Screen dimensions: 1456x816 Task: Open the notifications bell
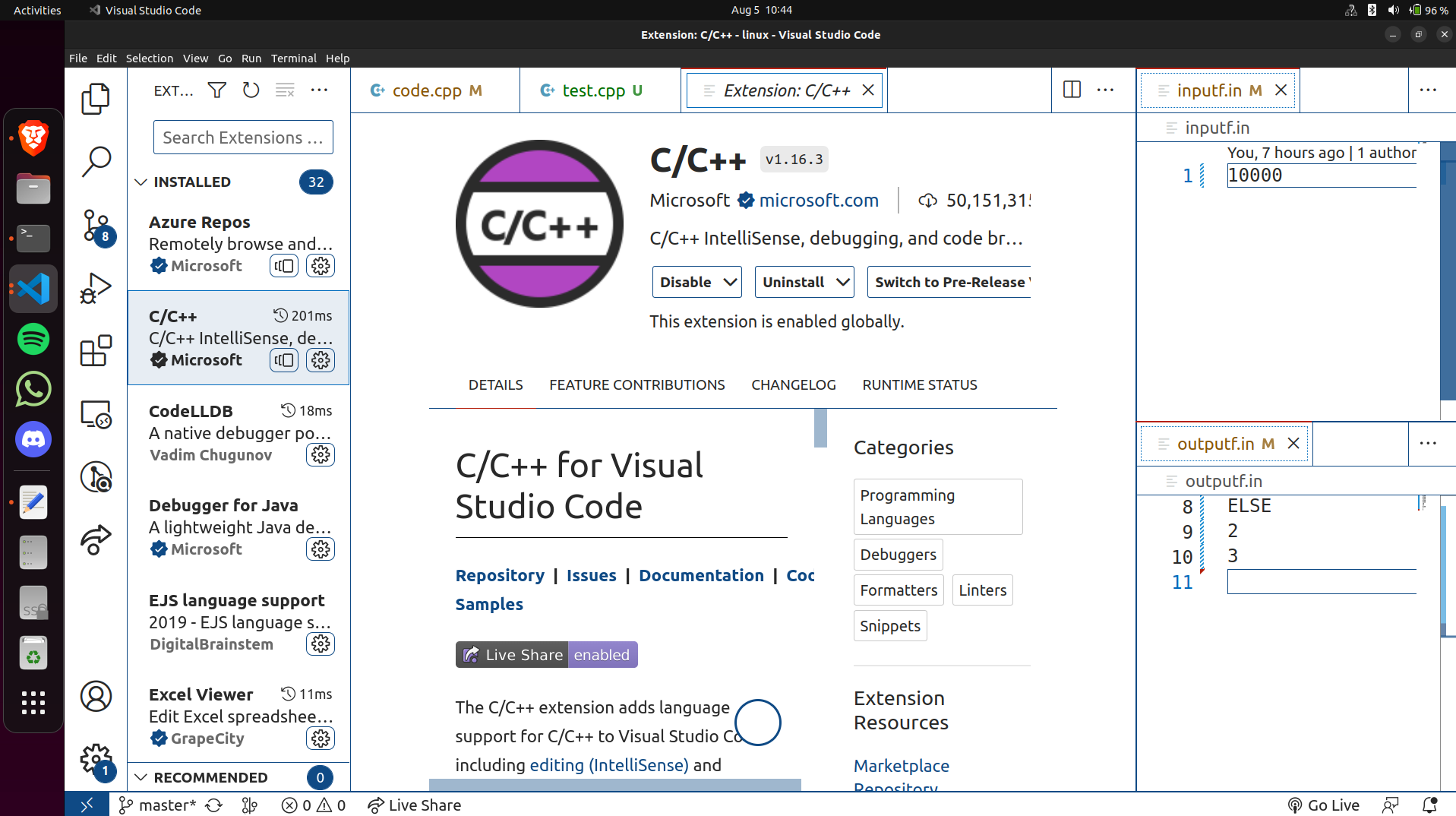1430,805
